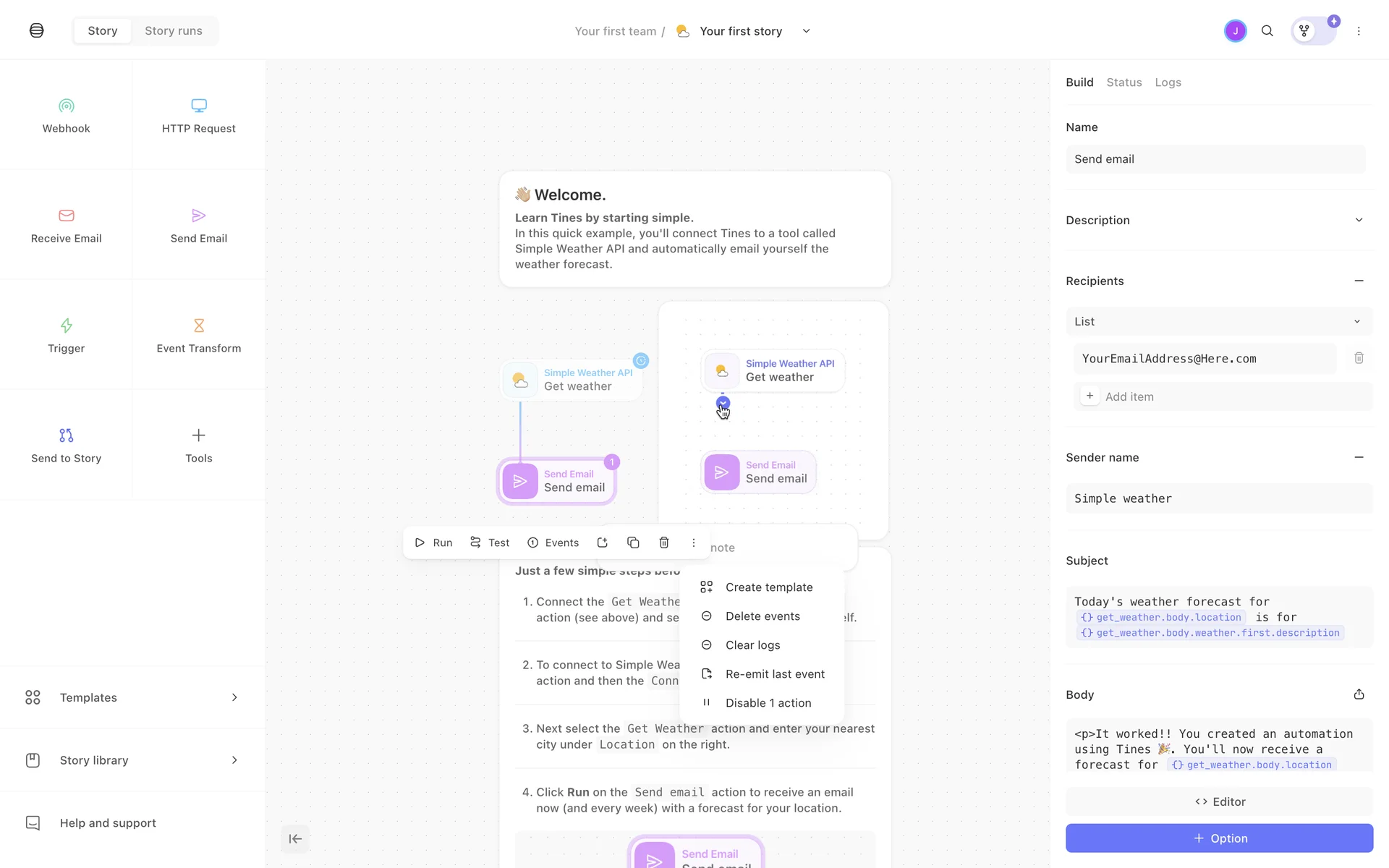This screenshot has height=868, width=1389.
Task: Select the Trigger lightning icon
Action: click(66, 325)
